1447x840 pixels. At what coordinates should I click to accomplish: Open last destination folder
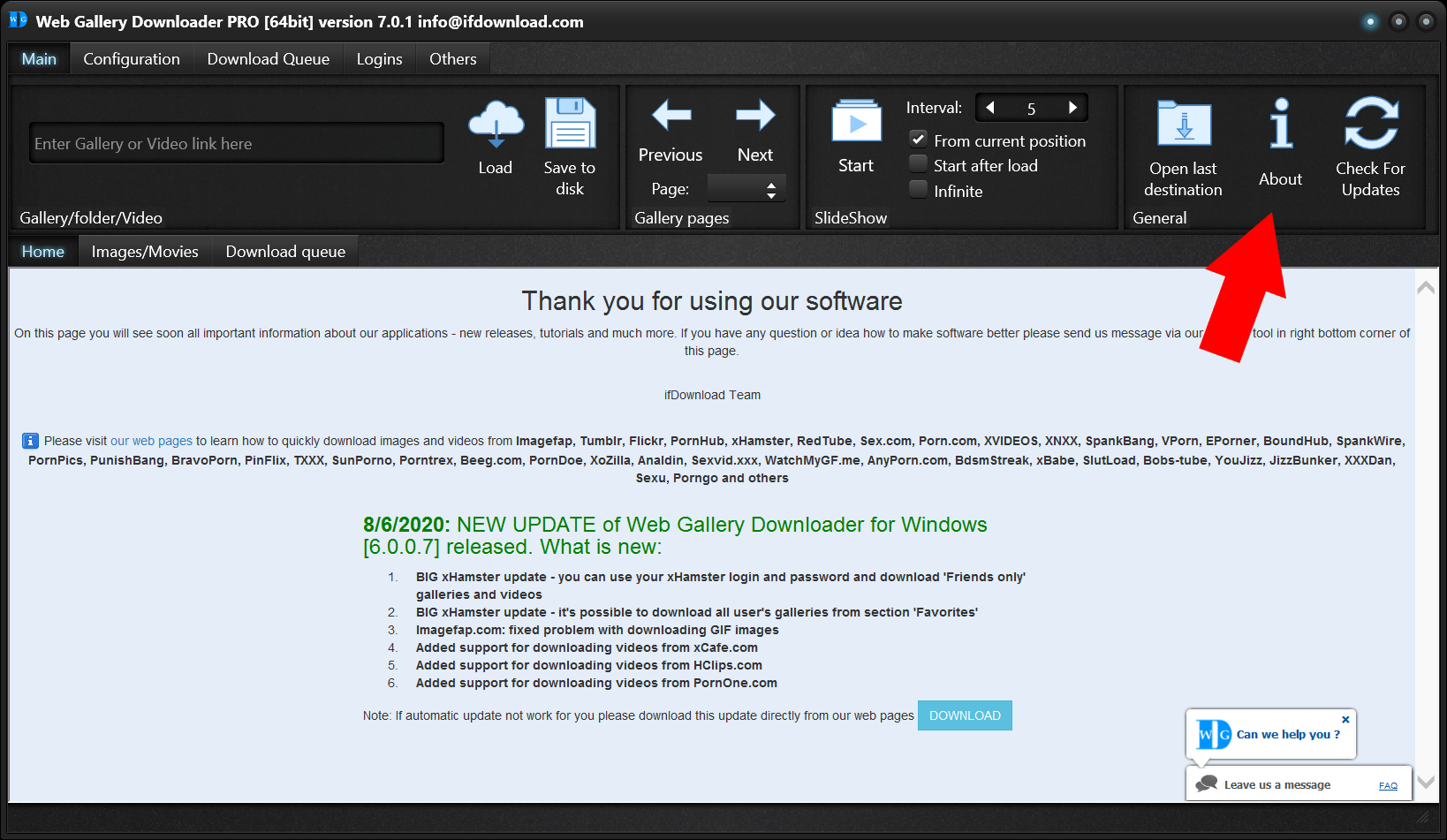pyautogui.click(x=1184, y=123)
